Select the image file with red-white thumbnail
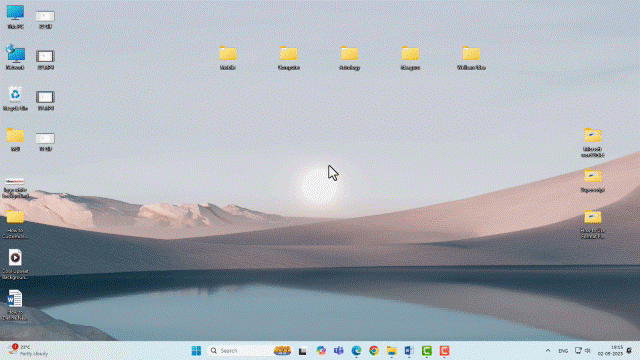 pos(15,188)
